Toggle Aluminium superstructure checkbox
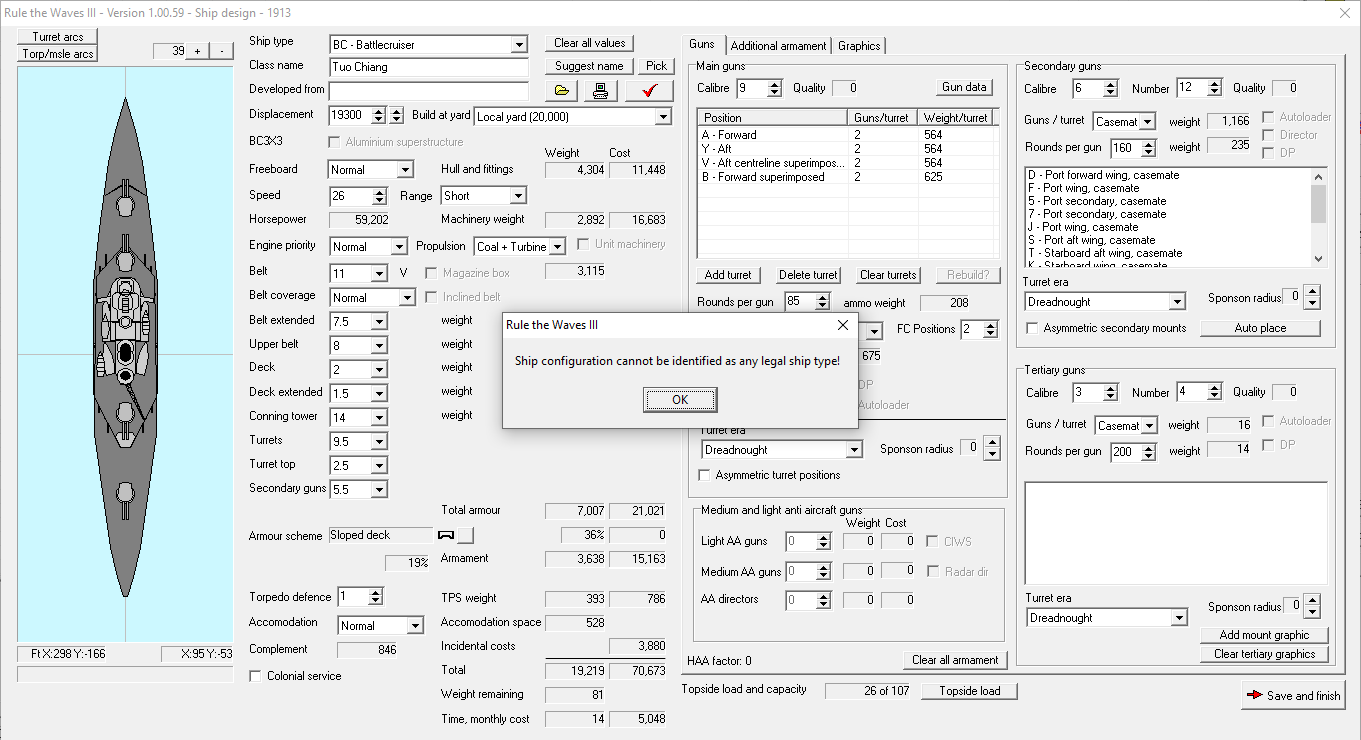Screen dimensions: 1361x740 pyautogui.click(x=335, y=142)
